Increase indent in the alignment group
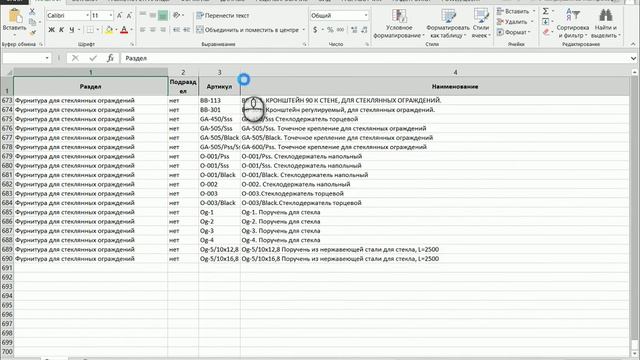 (186, 30)
